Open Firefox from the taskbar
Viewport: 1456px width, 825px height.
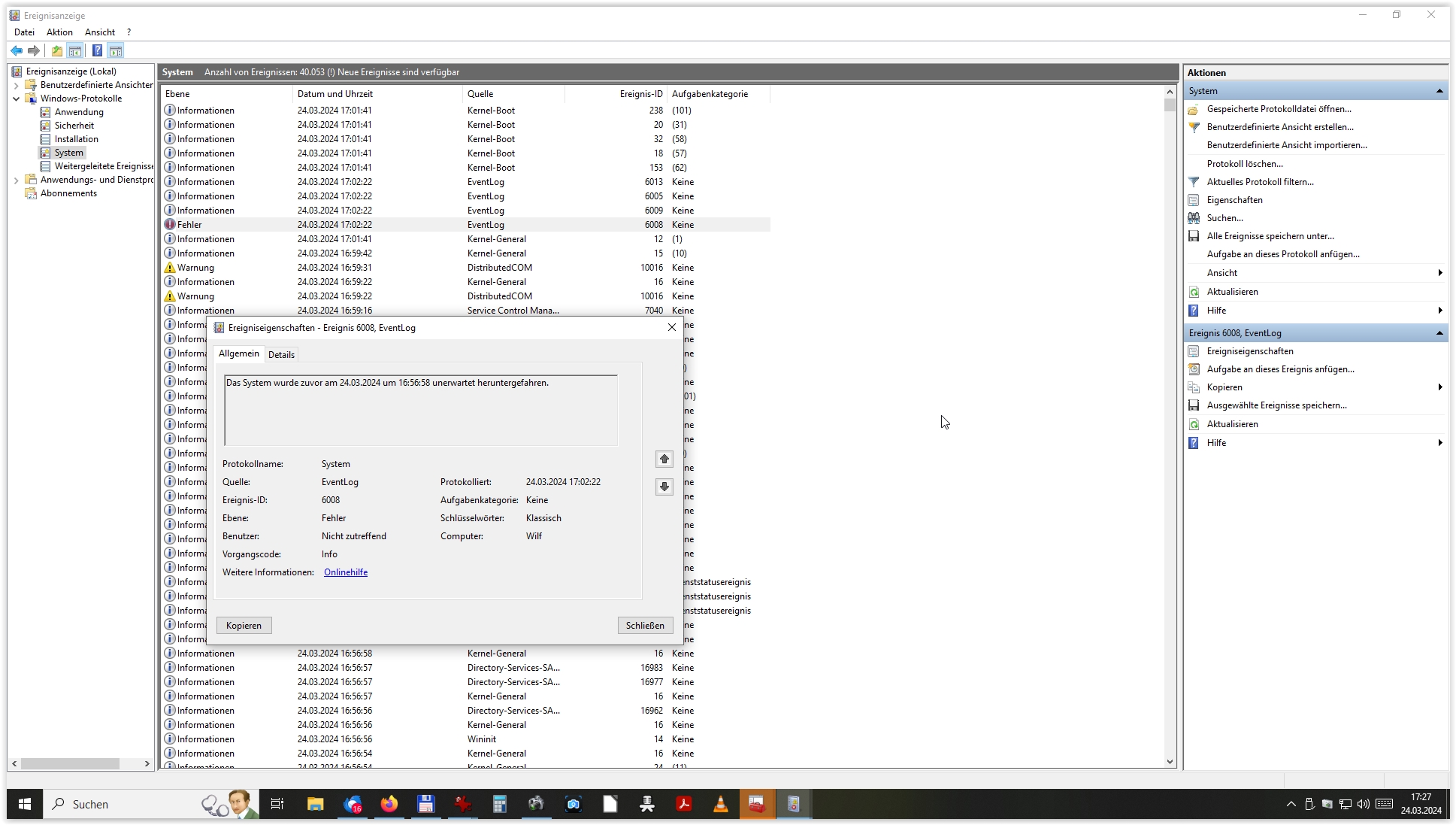point(389,804)
